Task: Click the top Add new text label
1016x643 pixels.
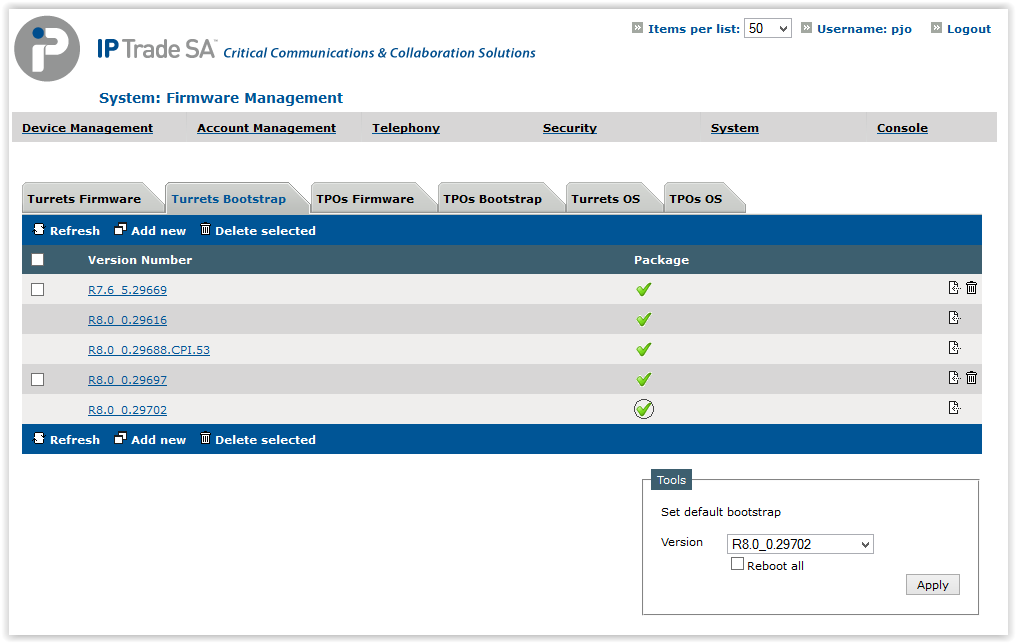Action: pyautogui.click(x=158, y=231)
